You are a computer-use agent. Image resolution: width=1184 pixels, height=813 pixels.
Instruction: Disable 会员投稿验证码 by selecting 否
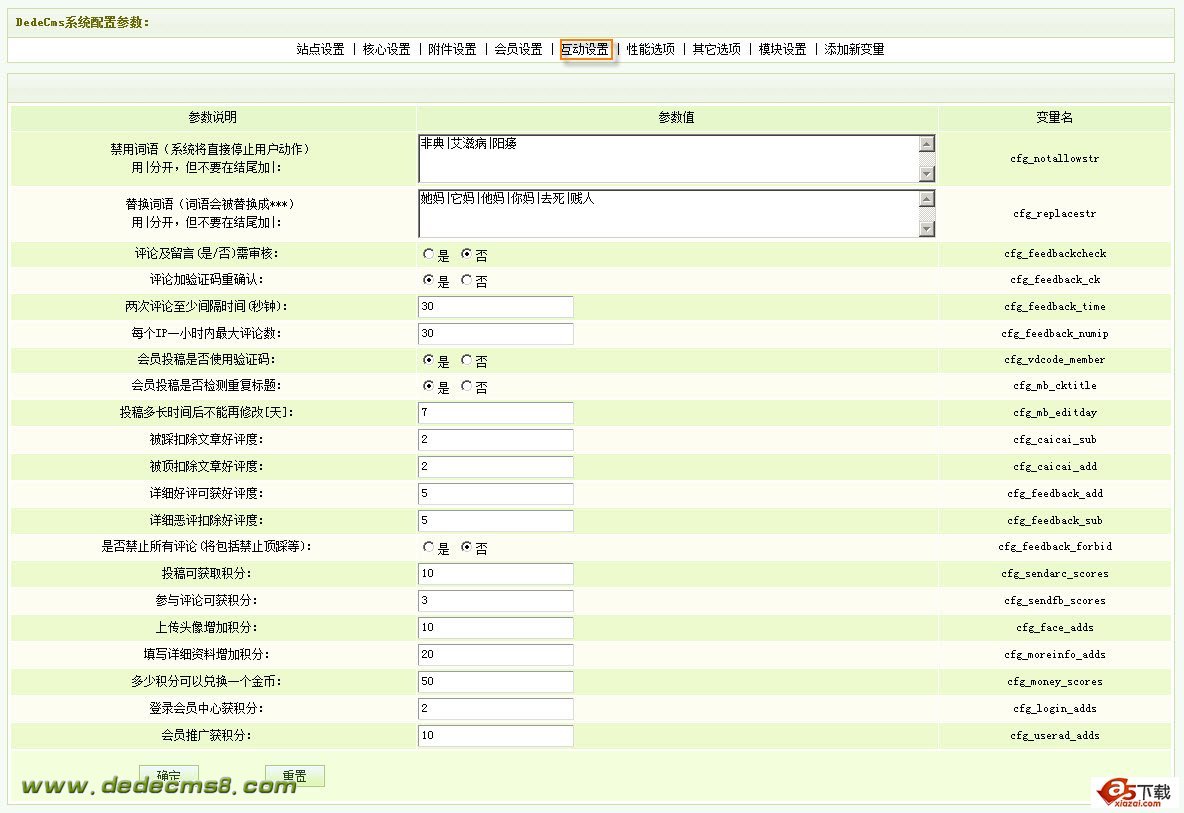[466, 360]
